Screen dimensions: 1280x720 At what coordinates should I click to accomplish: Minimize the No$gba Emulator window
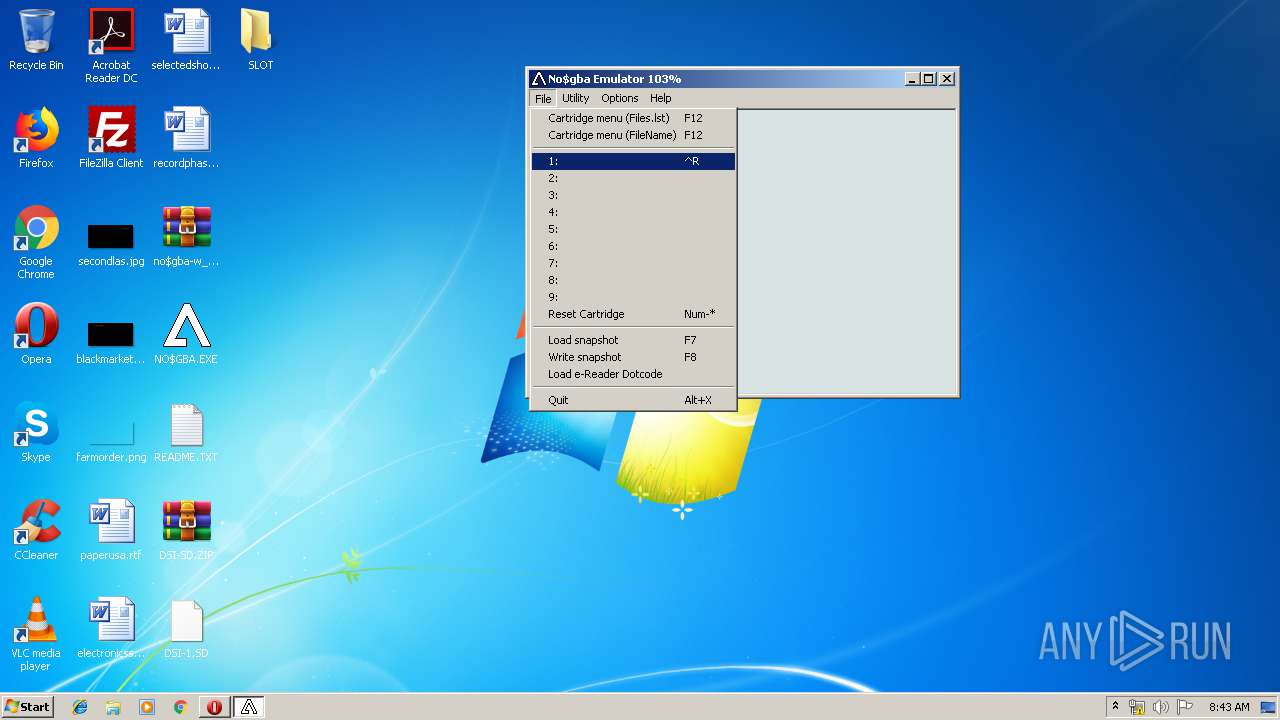[913, 79]
